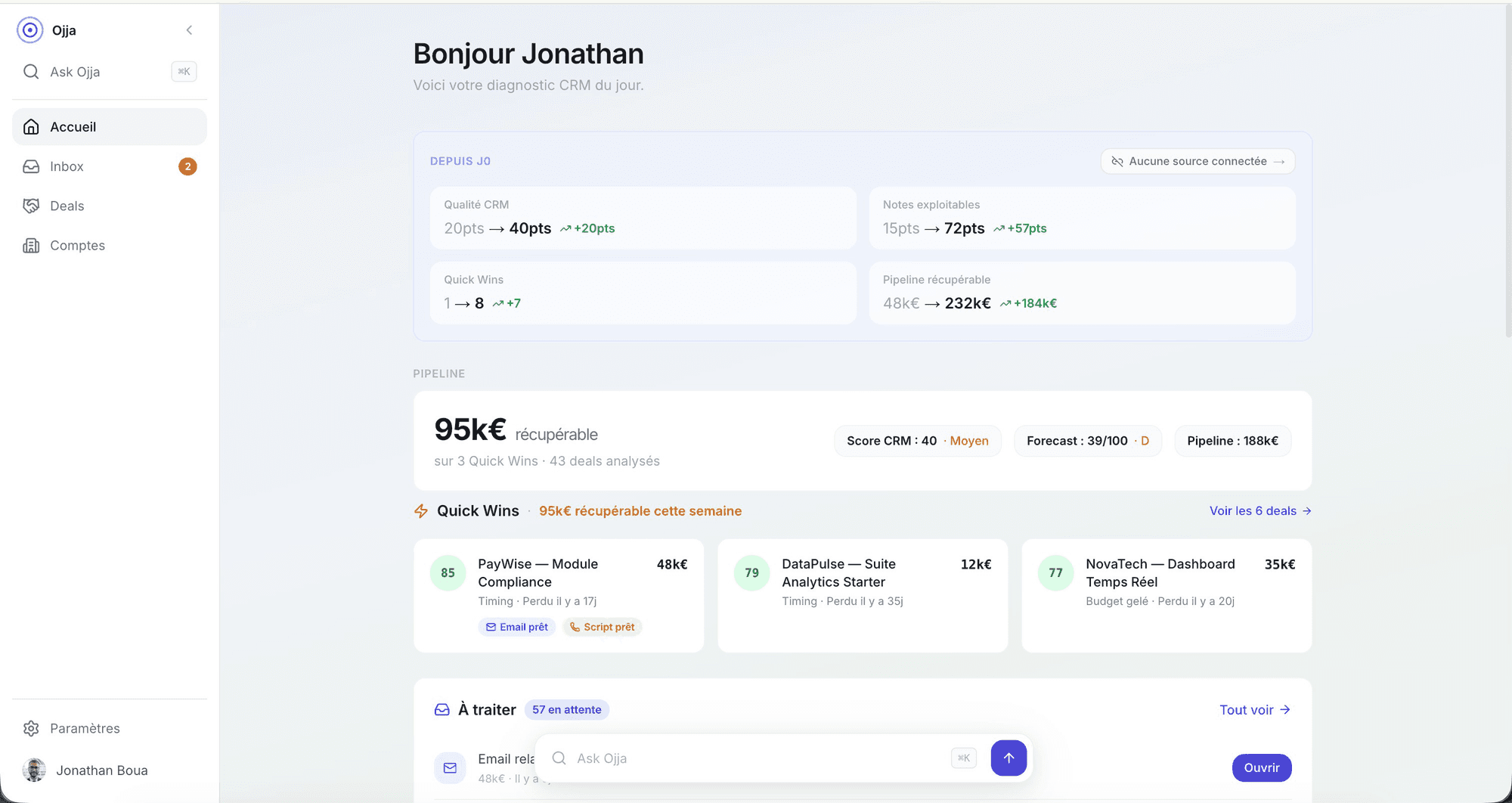The height and width of the screenshot is (803, 1512).
Task: Select the Accueil menu item
Action: (x=73, y=126)
